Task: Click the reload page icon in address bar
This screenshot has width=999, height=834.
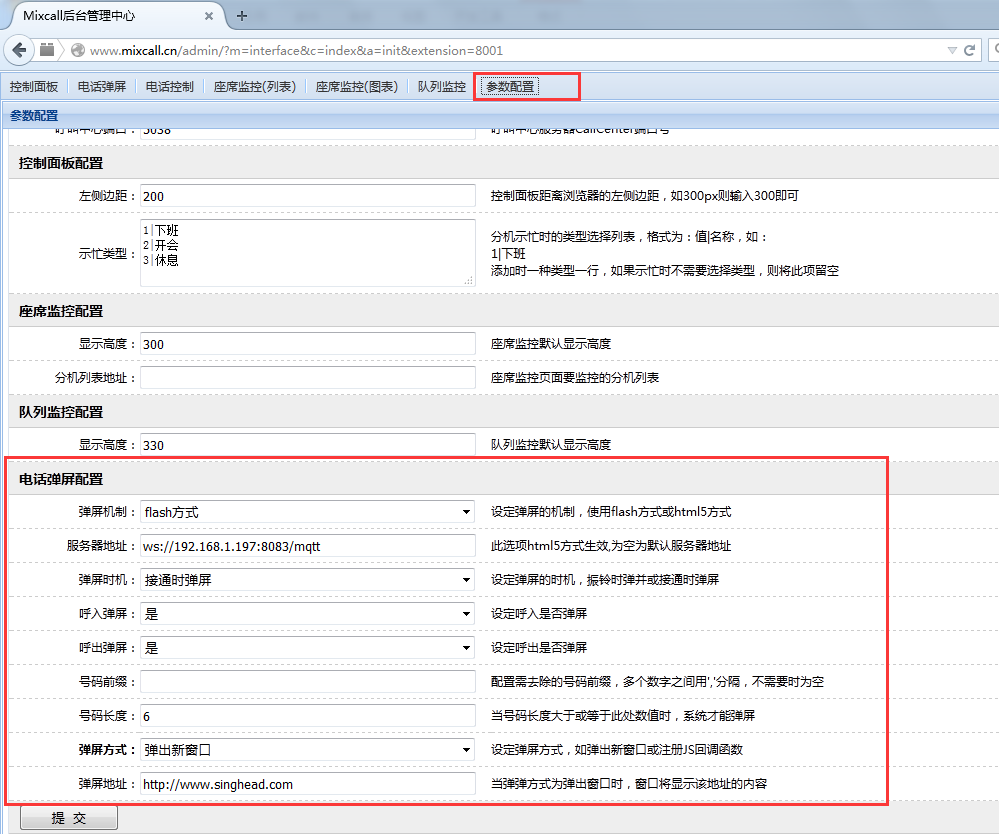Action: [x=969, y=50]
